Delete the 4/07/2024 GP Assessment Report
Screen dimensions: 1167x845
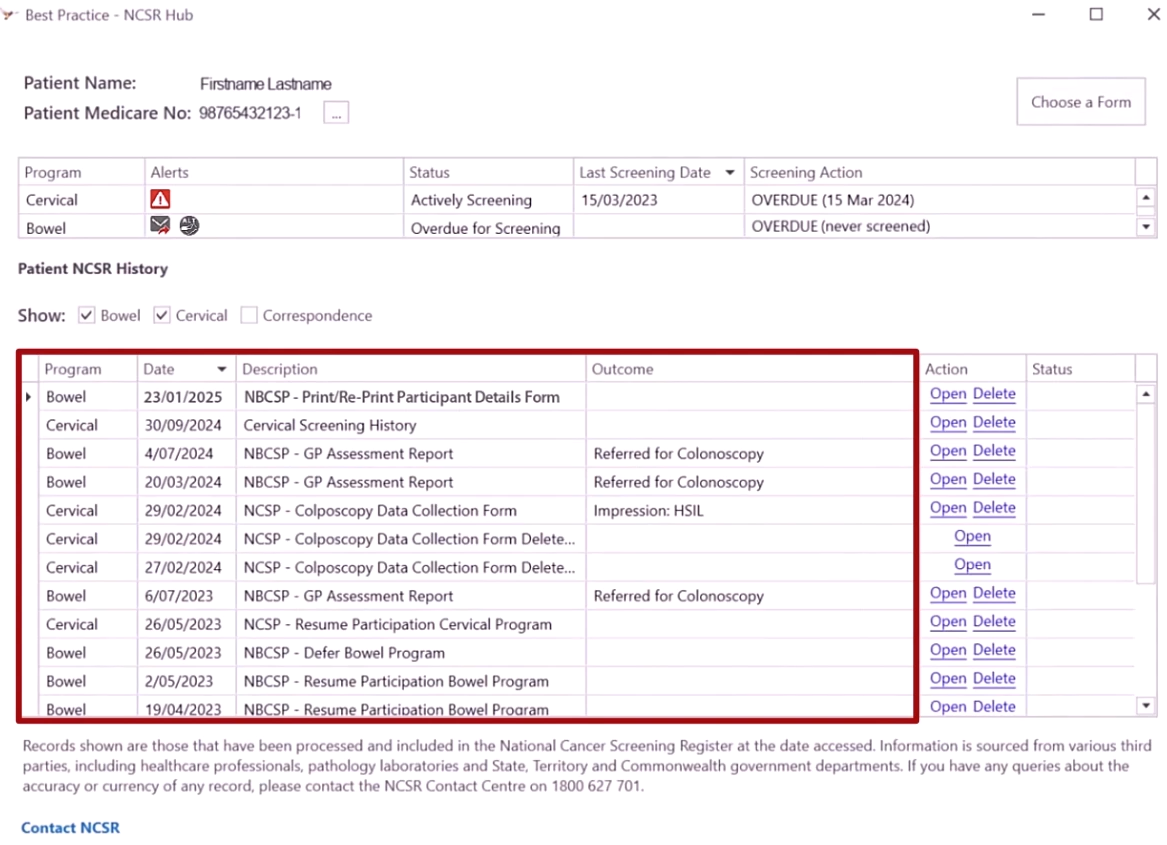tap(994, 450)
